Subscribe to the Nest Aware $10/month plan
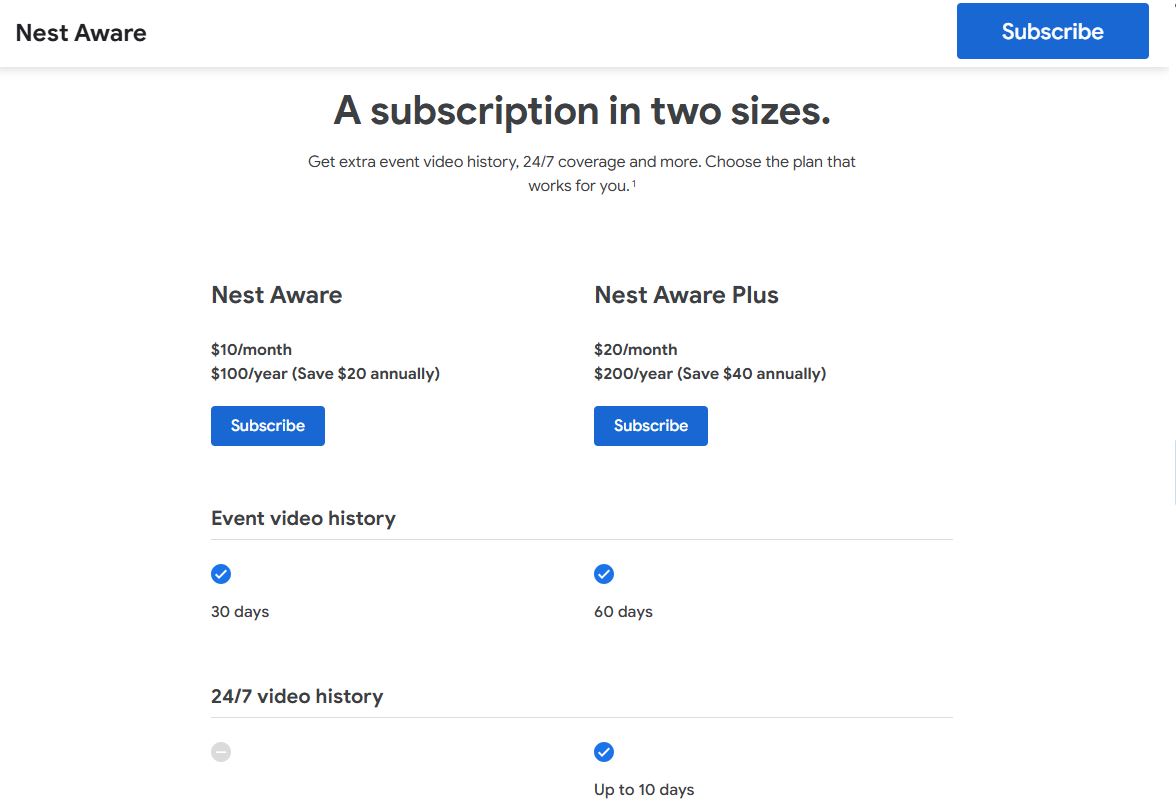The image size is (1176, 807). 268,426
